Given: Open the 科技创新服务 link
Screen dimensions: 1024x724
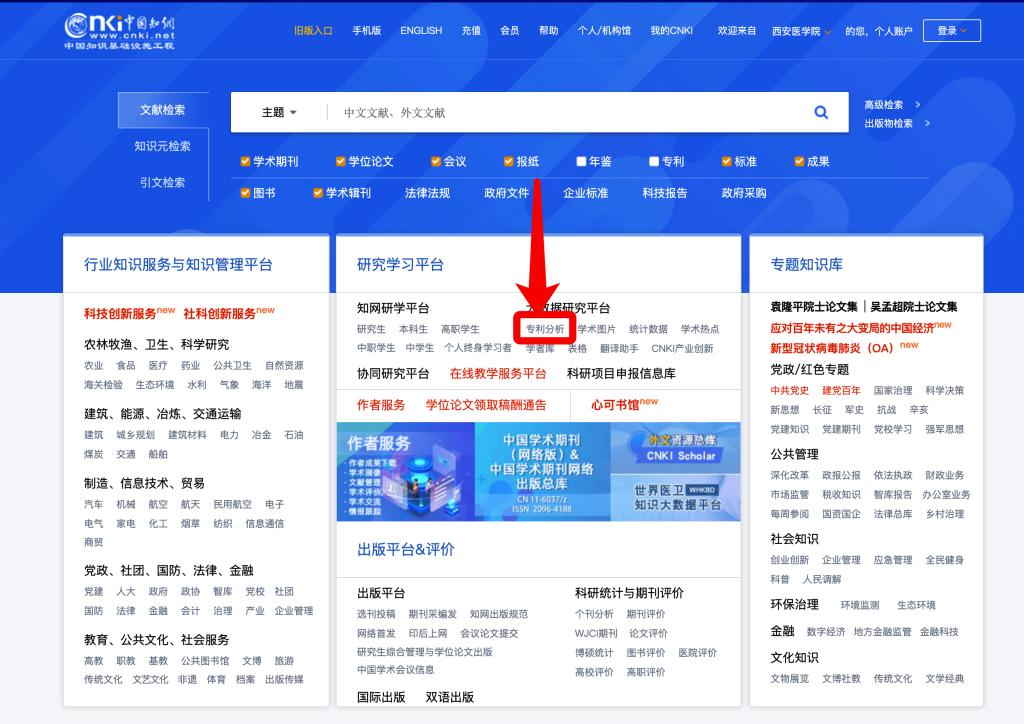Looking at the screenshot, I should [120, 314].
